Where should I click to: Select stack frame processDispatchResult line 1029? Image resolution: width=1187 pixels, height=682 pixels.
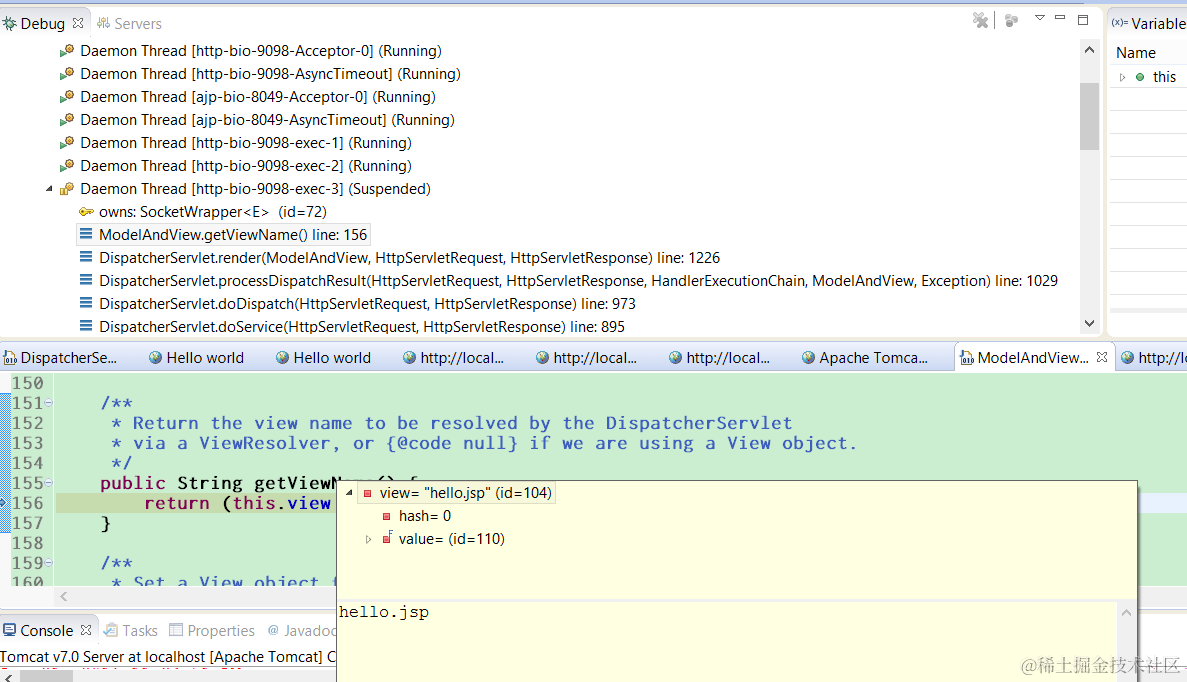point(578,281)
